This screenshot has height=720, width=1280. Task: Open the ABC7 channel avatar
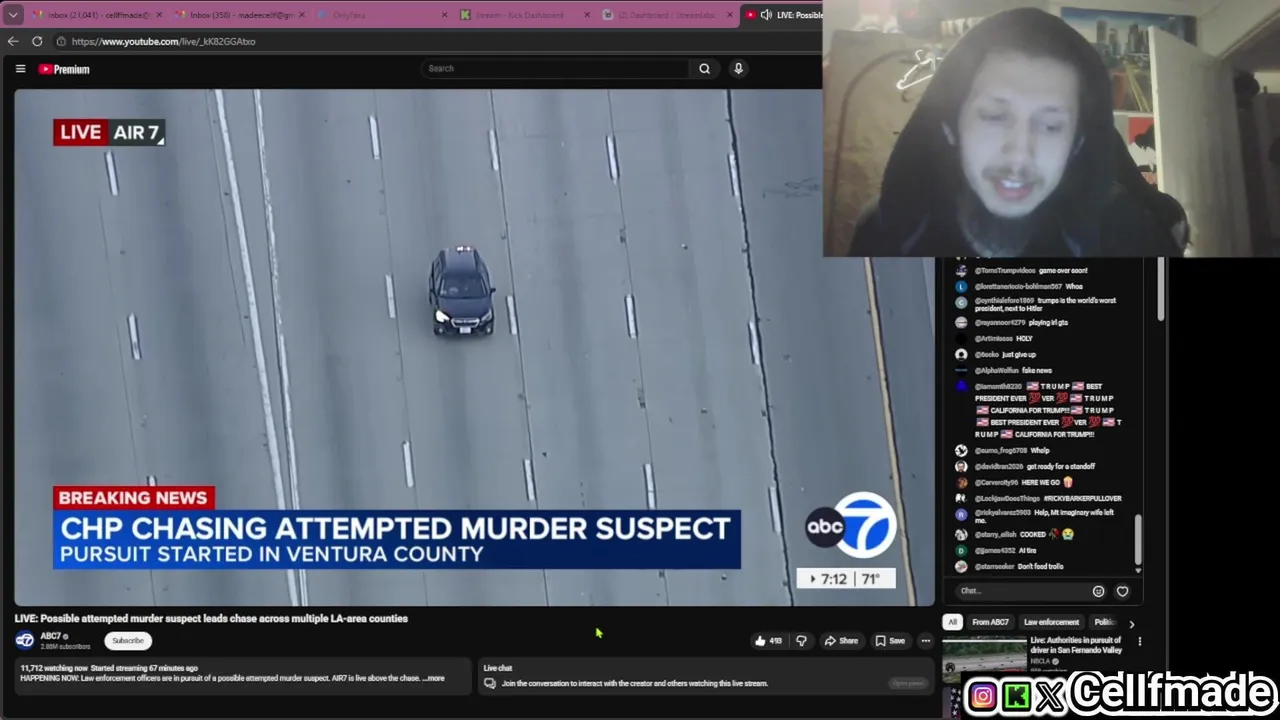(x=24, y=640)
